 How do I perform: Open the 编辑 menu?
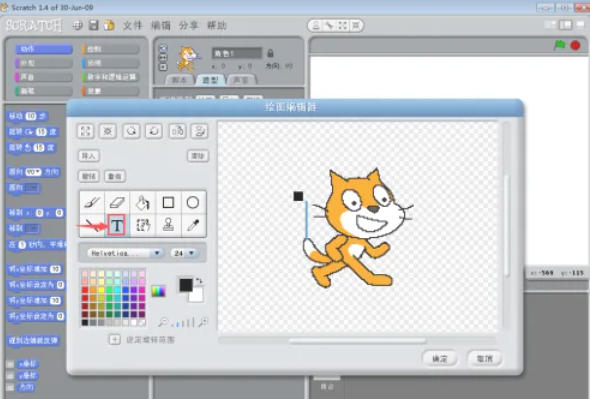tap(161, 26)
